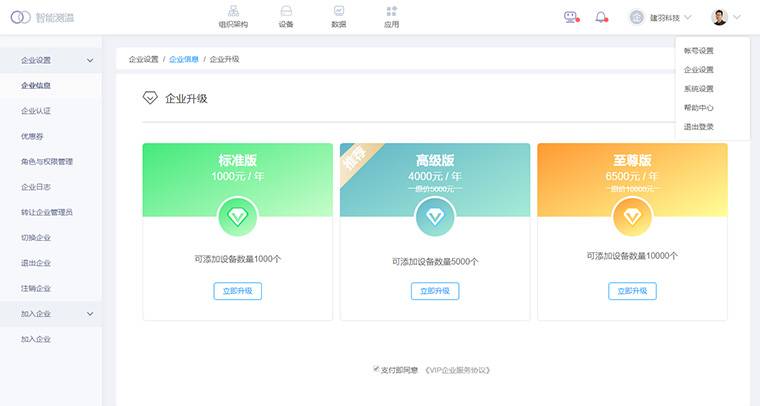Go to 角色与权限管理 in sidebar
The height and width of the screenshot is (406, 760).
[47, 162]
